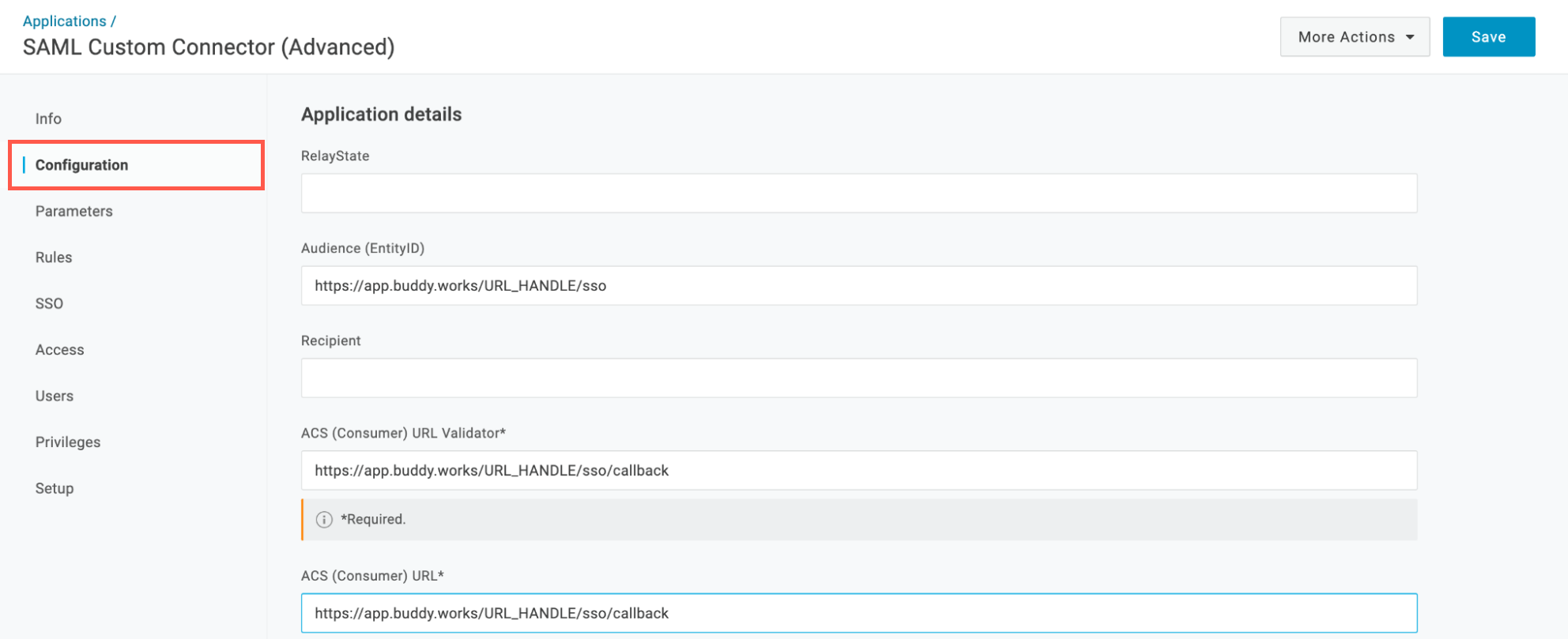Click the ACS (Consumer) URL input field
1568x639 pixels.
coord(859,614)
